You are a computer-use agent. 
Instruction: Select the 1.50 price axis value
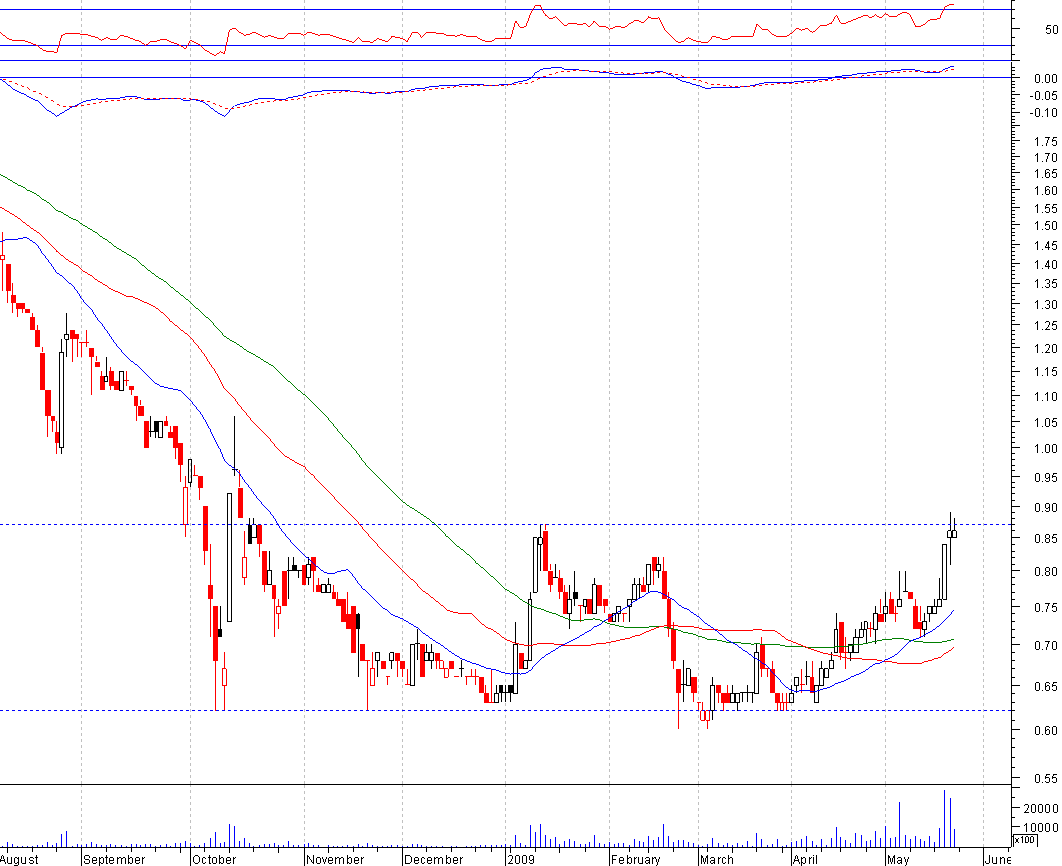(1046, 226)
